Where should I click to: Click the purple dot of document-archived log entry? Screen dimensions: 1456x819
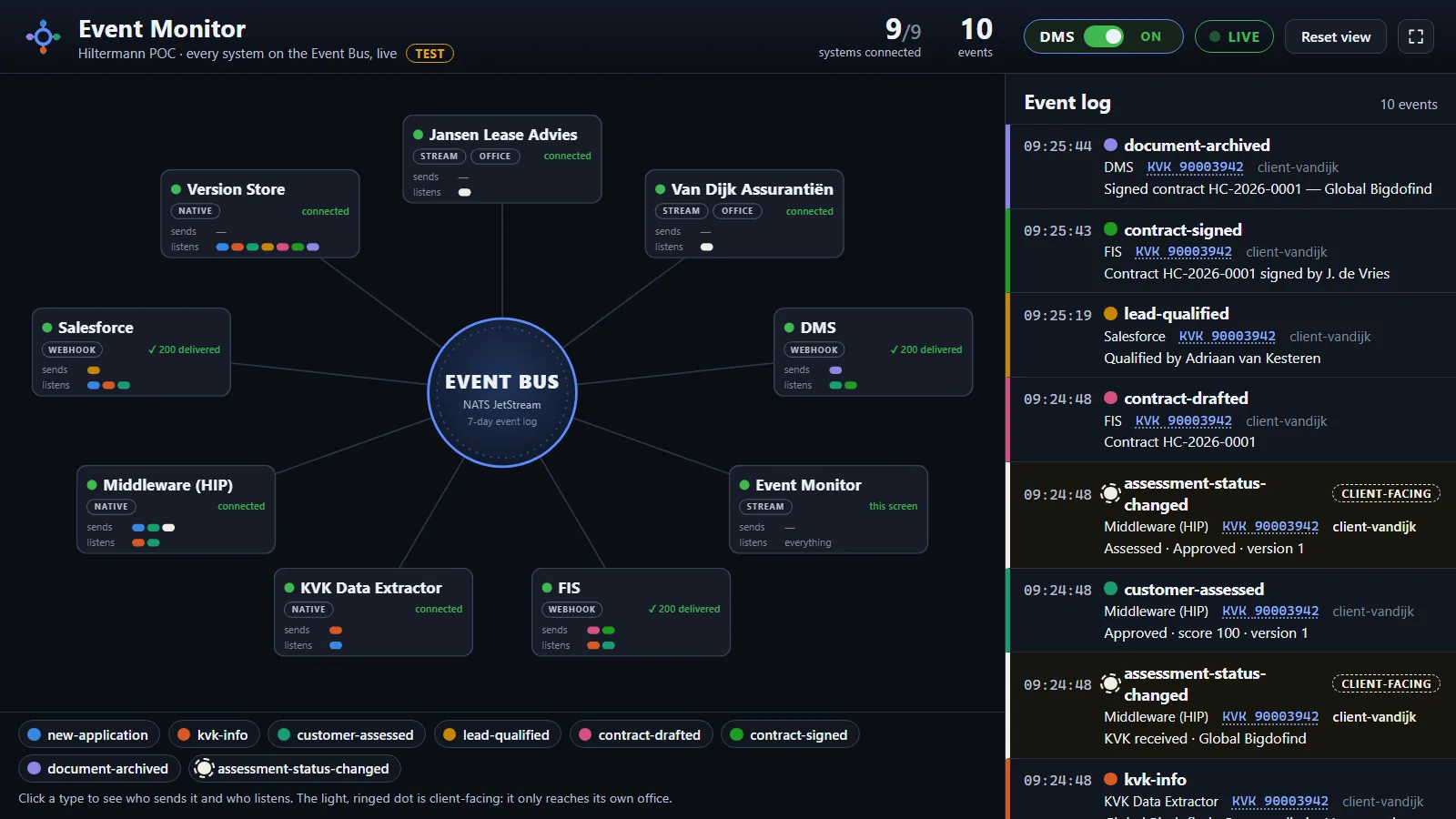[1110, 145]
